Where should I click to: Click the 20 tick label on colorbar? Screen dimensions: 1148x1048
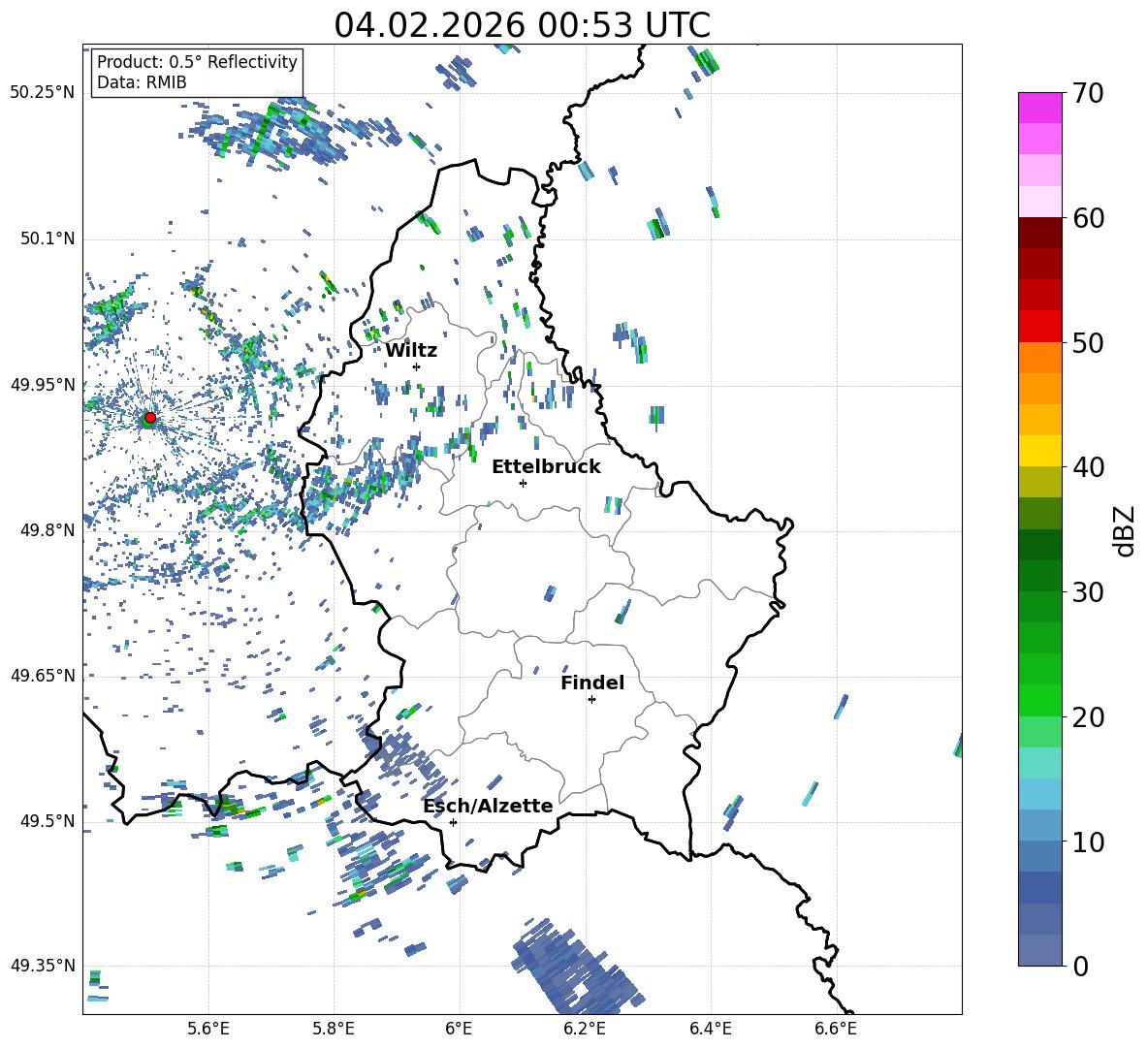1087,717
